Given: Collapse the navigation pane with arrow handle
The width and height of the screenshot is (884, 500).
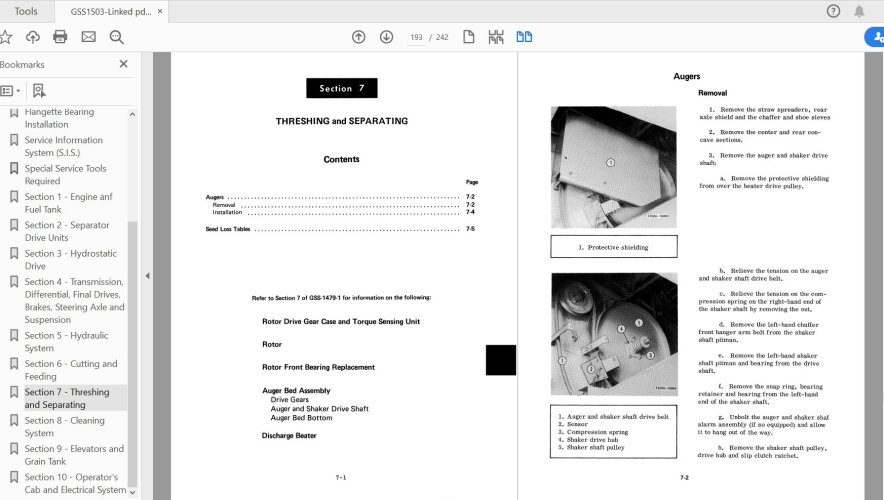Looking at the screenshot, I should tap(148, 276).
